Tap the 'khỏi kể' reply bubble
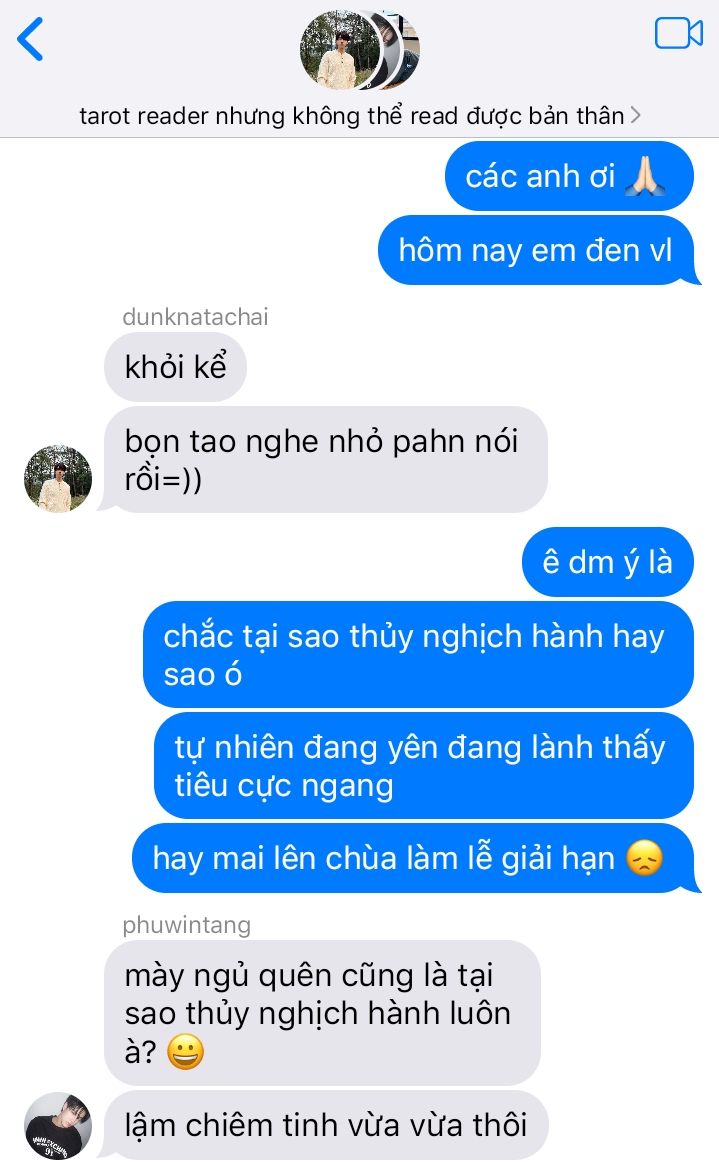 tap(175, 367)
